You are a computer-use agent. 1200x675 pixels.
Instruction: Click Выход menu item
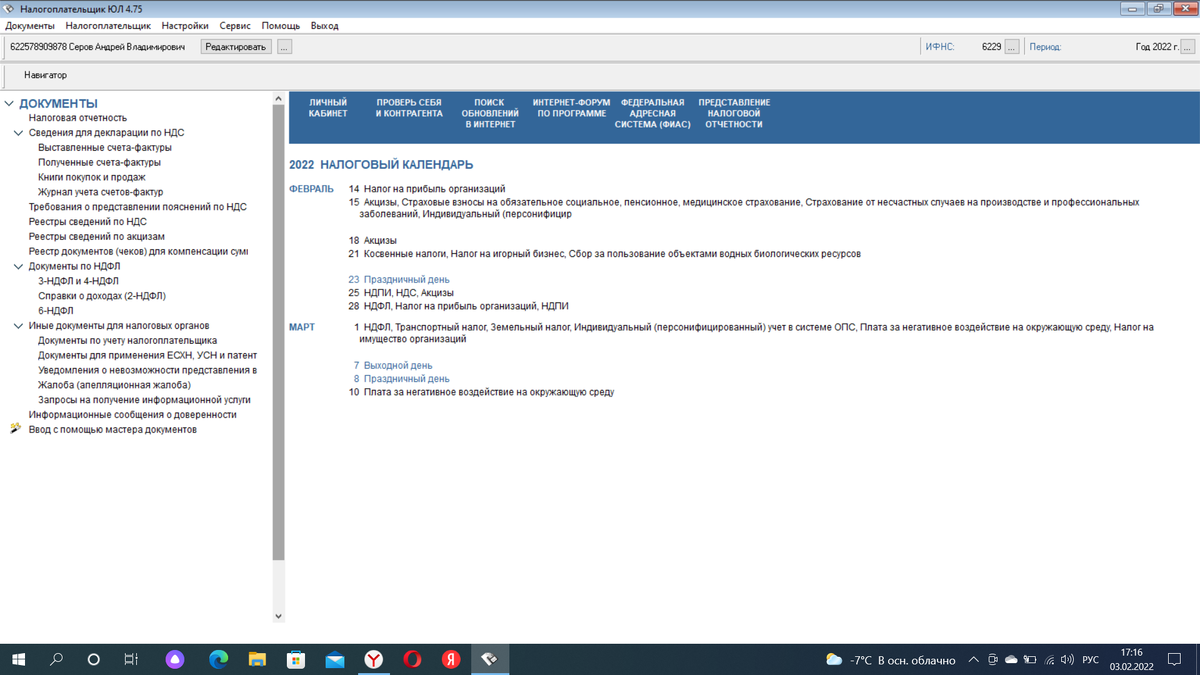[x=324, y=26]
